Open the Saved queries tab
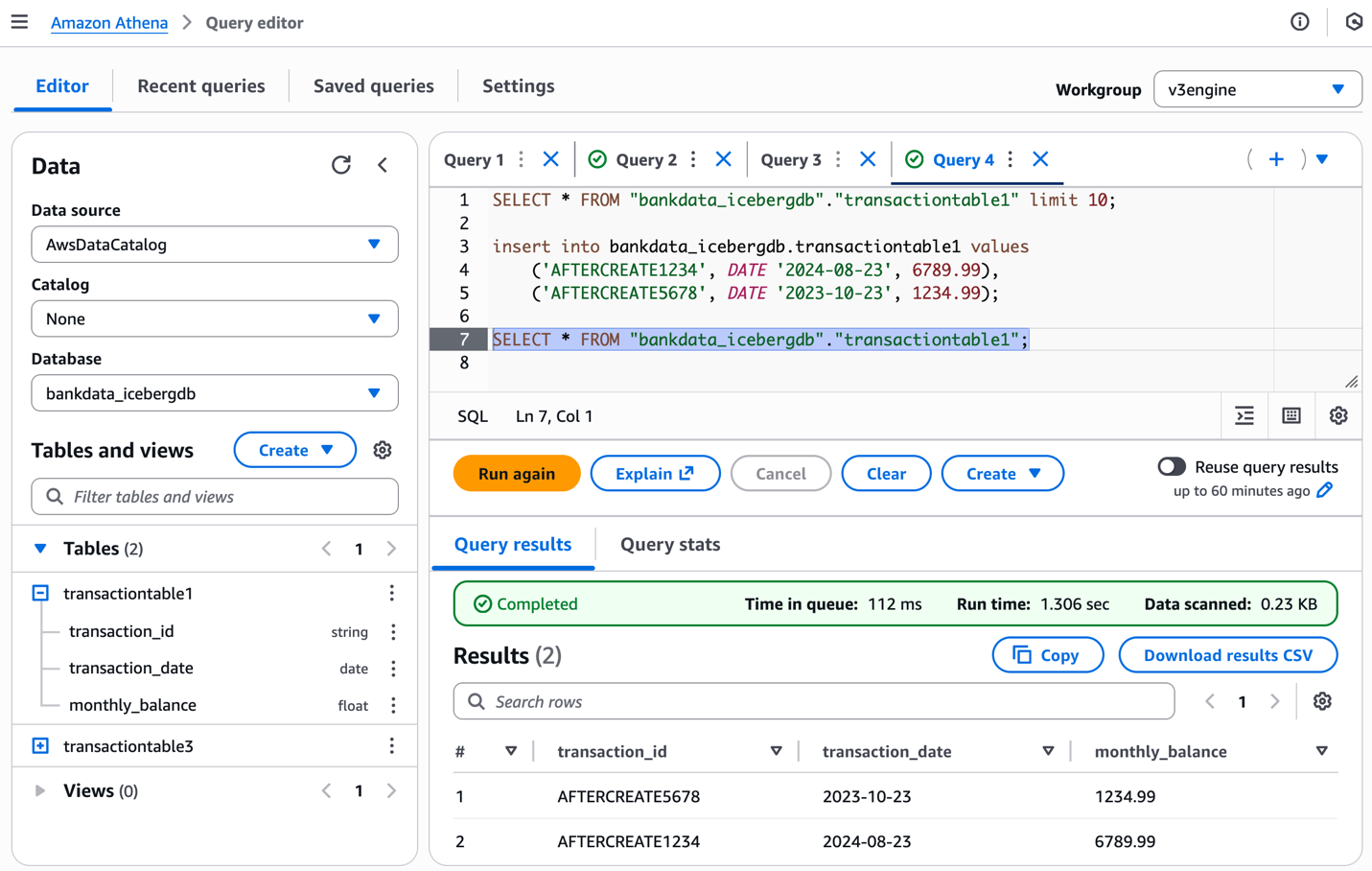Image resolution: width=1372 pixels, height=871 pixels. click(x=373, y=85)
